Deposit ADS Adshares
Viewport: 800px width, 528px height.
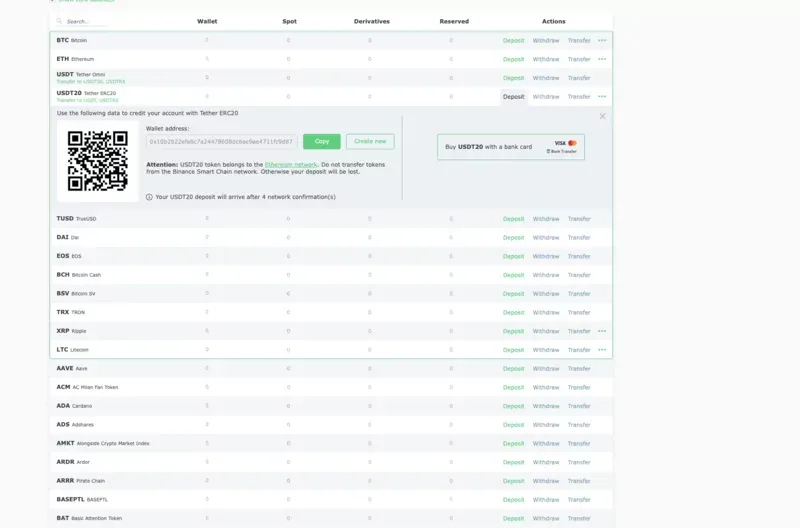pos(513,424)
